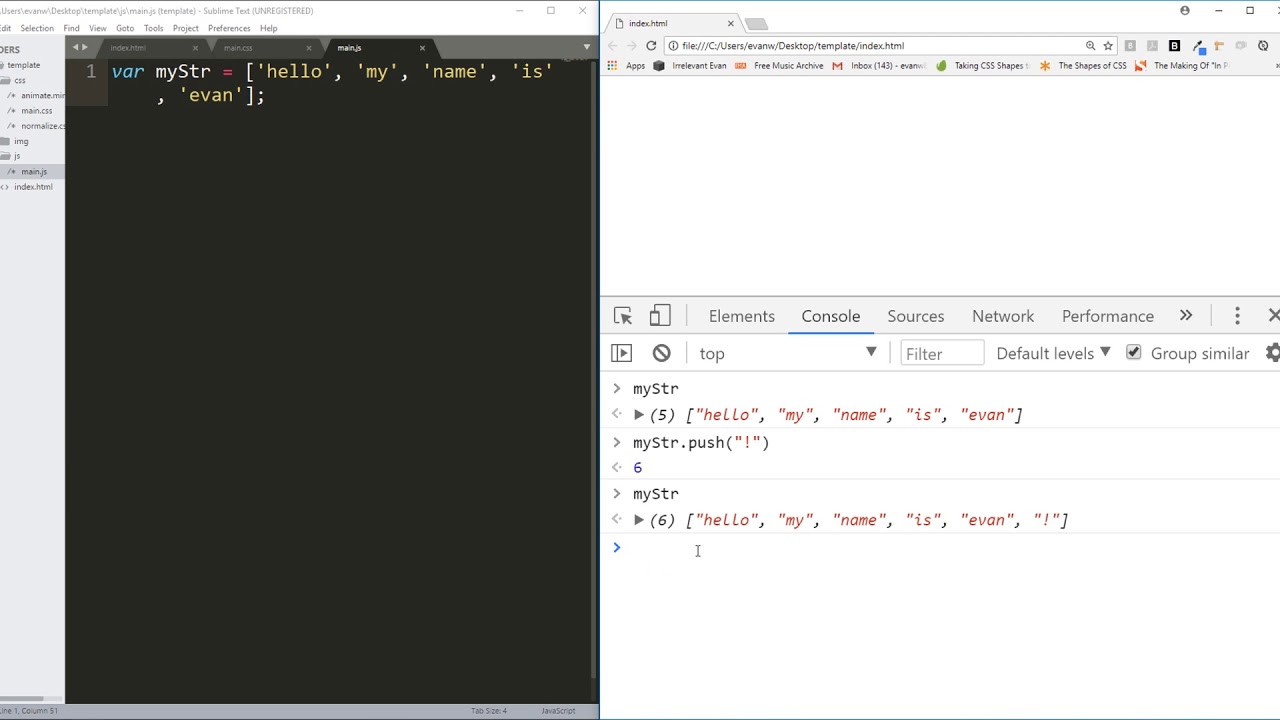Image resolution: width=1280 pixels, height=720 pixels.
Task: Click the console Filter input field
Action: [x=942, y=353]
